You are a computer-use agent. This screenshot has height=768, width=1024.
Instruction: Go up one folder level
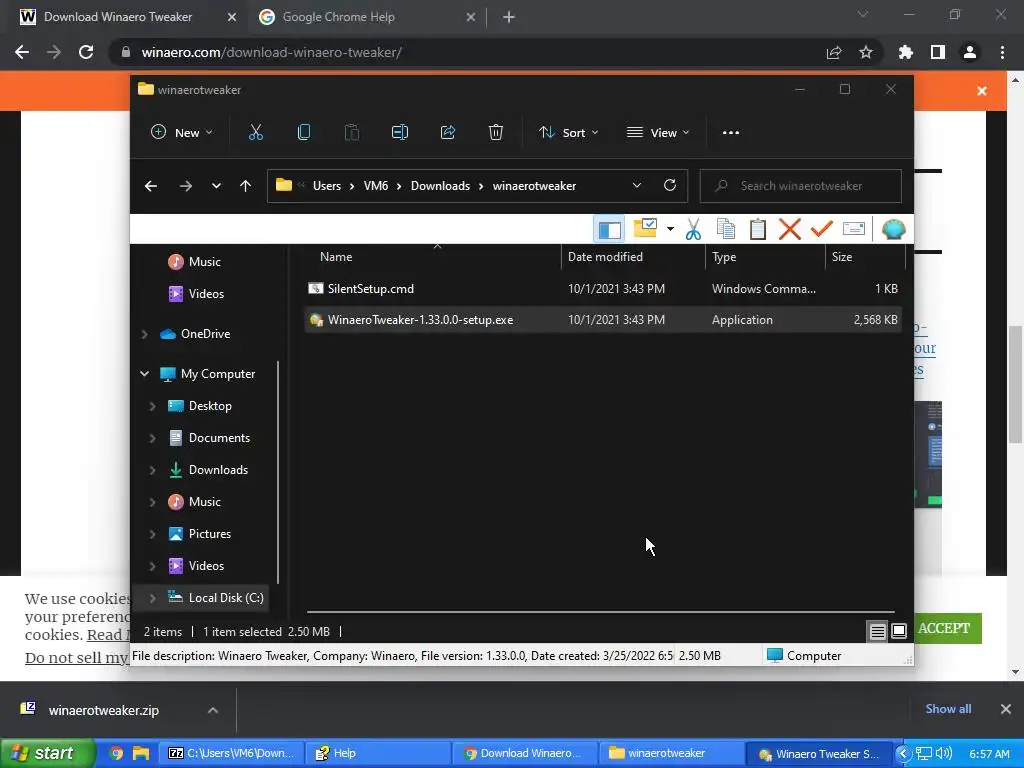(x=246, y=186)
